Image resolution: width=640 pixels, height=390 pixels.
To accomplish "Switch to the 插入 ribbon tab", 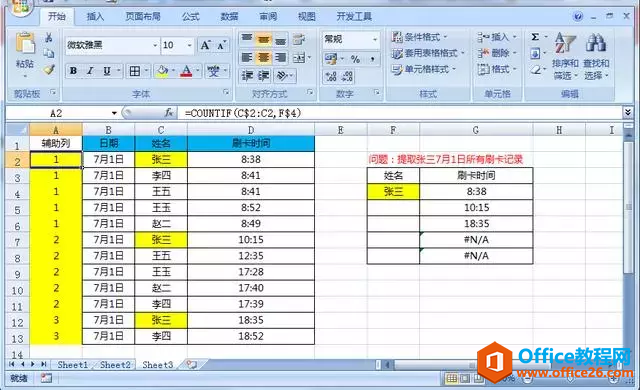I will (x=96, y=17).
